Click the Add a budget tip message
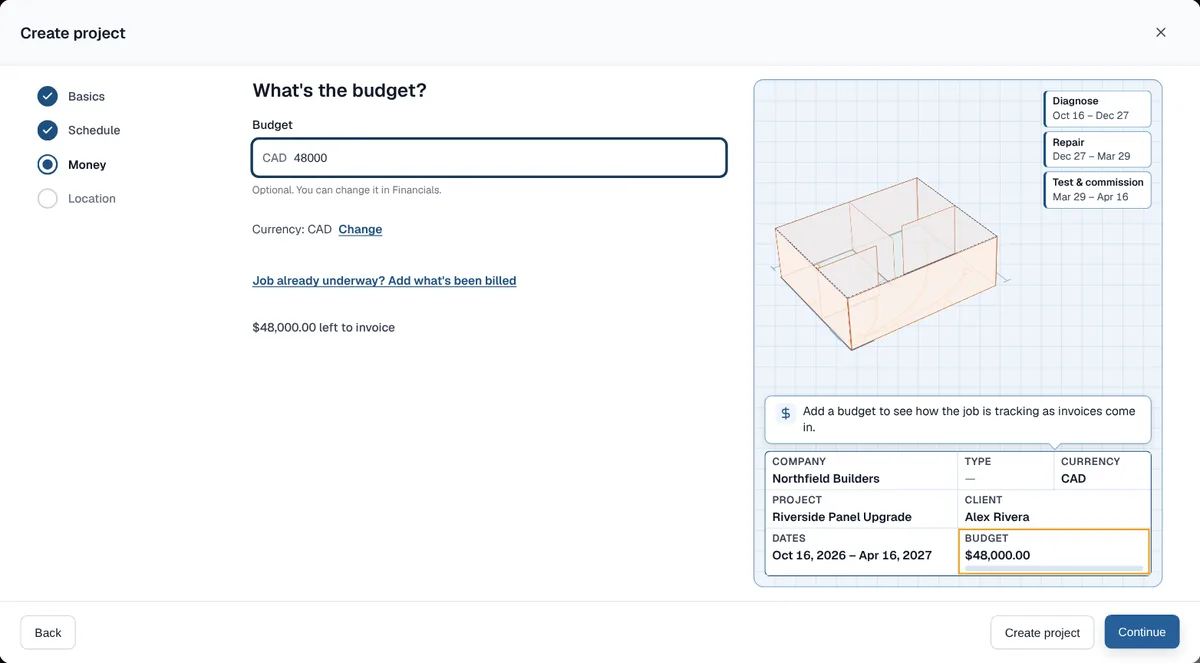Screen dimensions: 1200x663 [x=969, y=419]
